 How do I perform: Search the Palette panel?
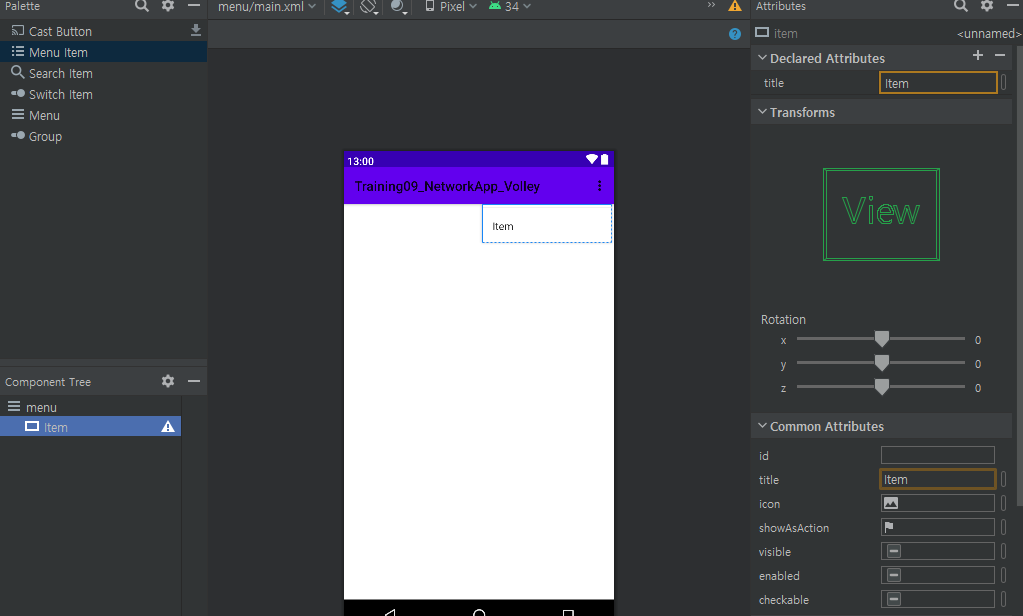pos(142,6)
